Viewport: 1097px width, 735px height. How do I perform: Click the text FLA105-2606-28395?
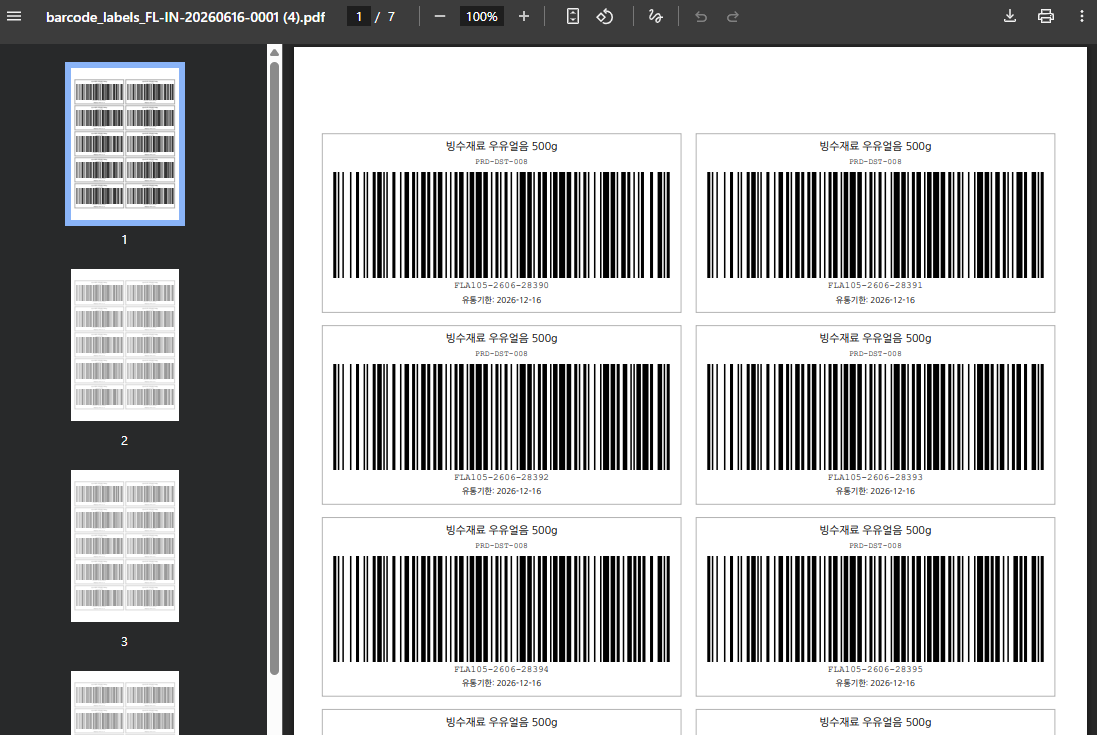(875, 669)
